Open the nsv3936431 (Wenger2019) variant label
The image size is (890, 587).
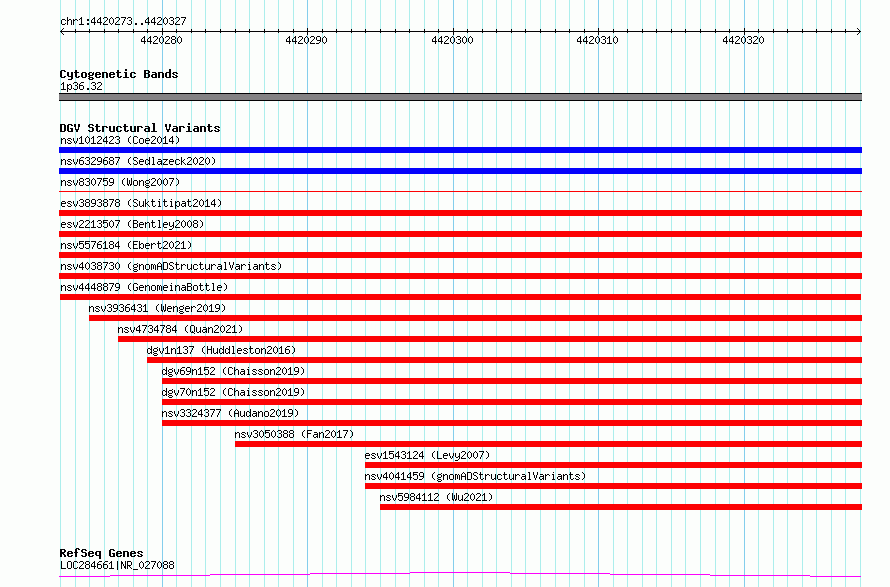point(157,308)
